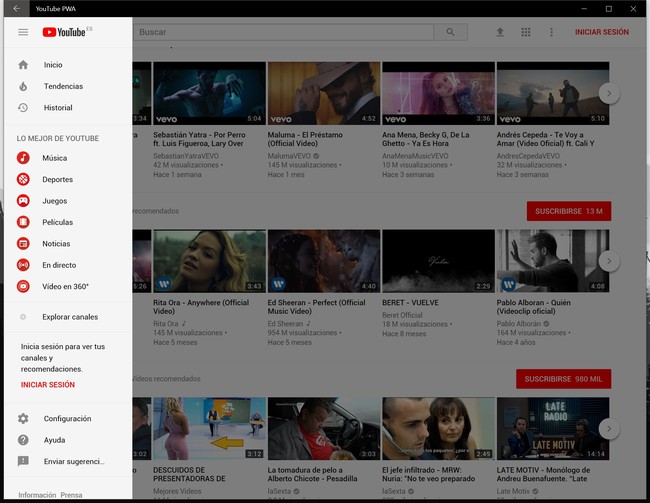Open the three-dot settings menu
The width and height of the screenshot is (650, 503).
point(551,32)
